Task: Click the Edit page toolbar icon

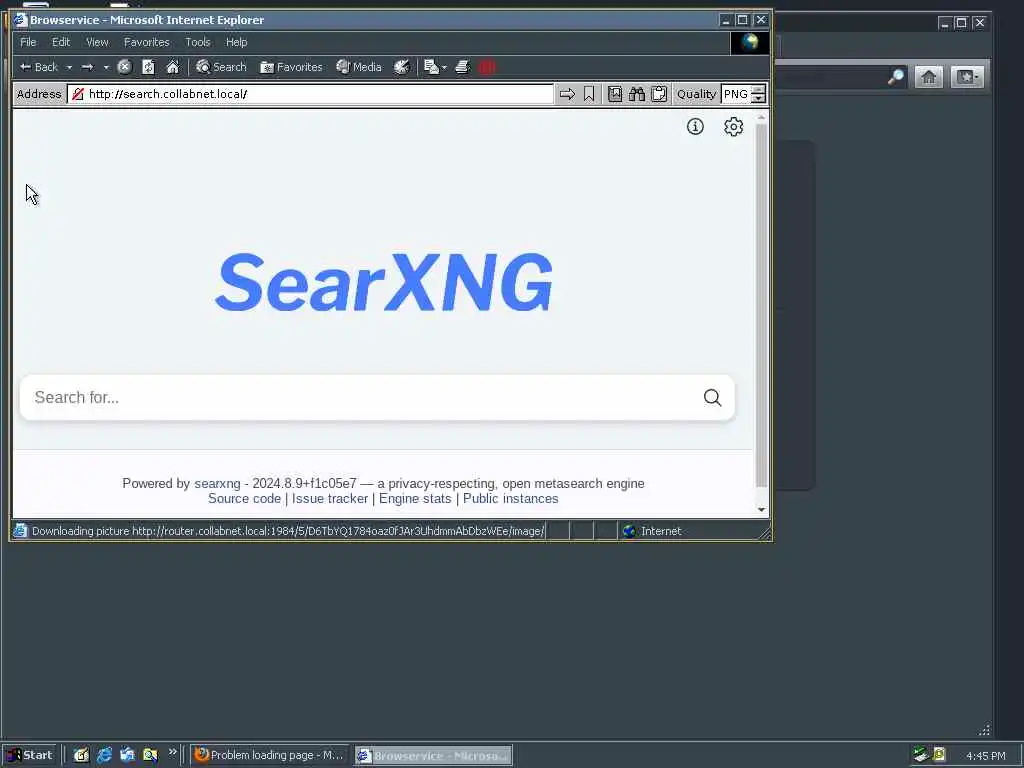Action: pyautogui.click(x=431, y=67)
